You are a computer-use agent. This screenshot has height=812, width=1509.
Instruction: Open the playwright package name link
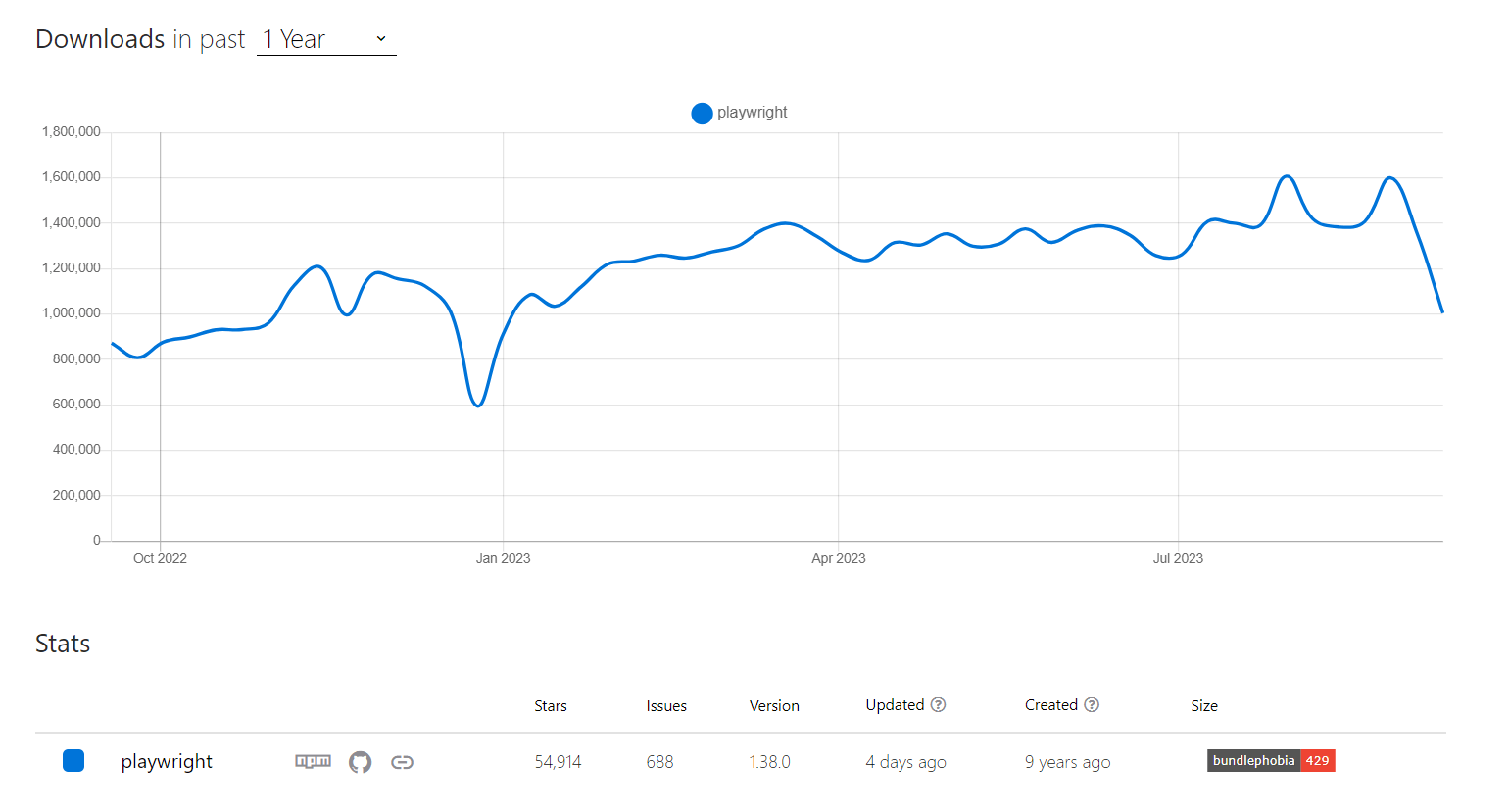(167, 762)
